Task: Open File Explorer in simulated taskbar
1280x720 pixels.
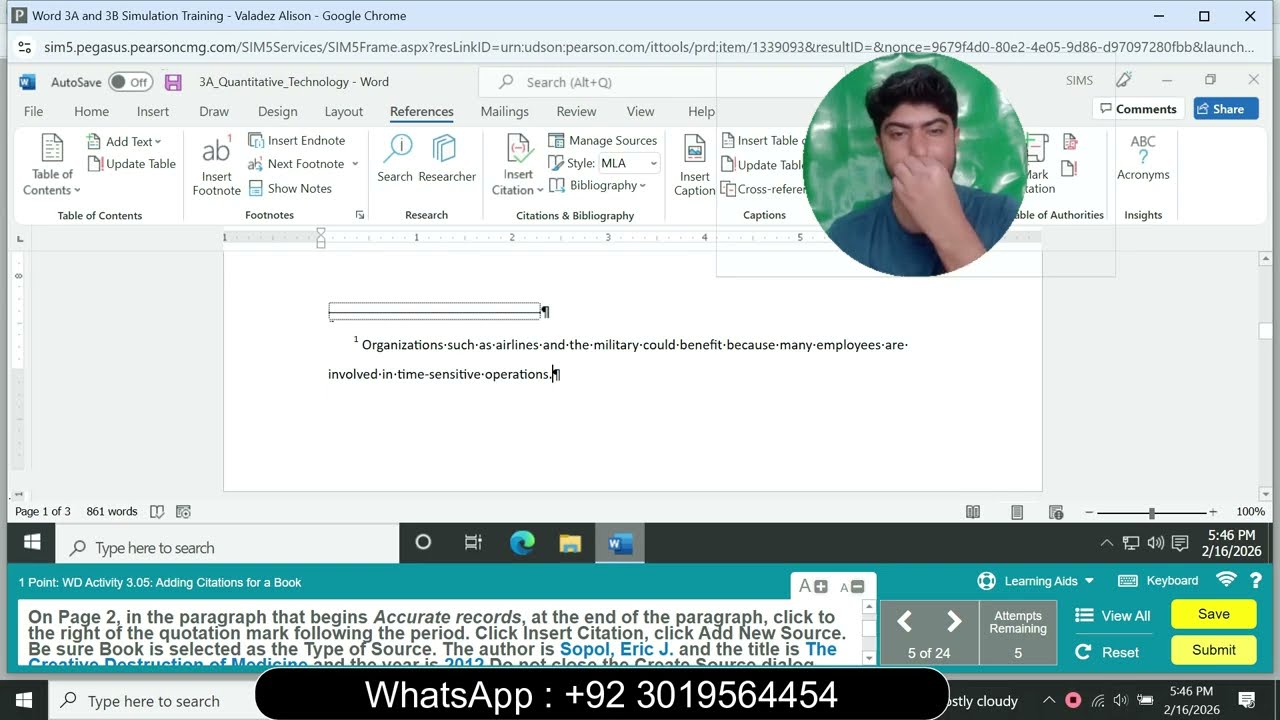Action: click(570, 544)
